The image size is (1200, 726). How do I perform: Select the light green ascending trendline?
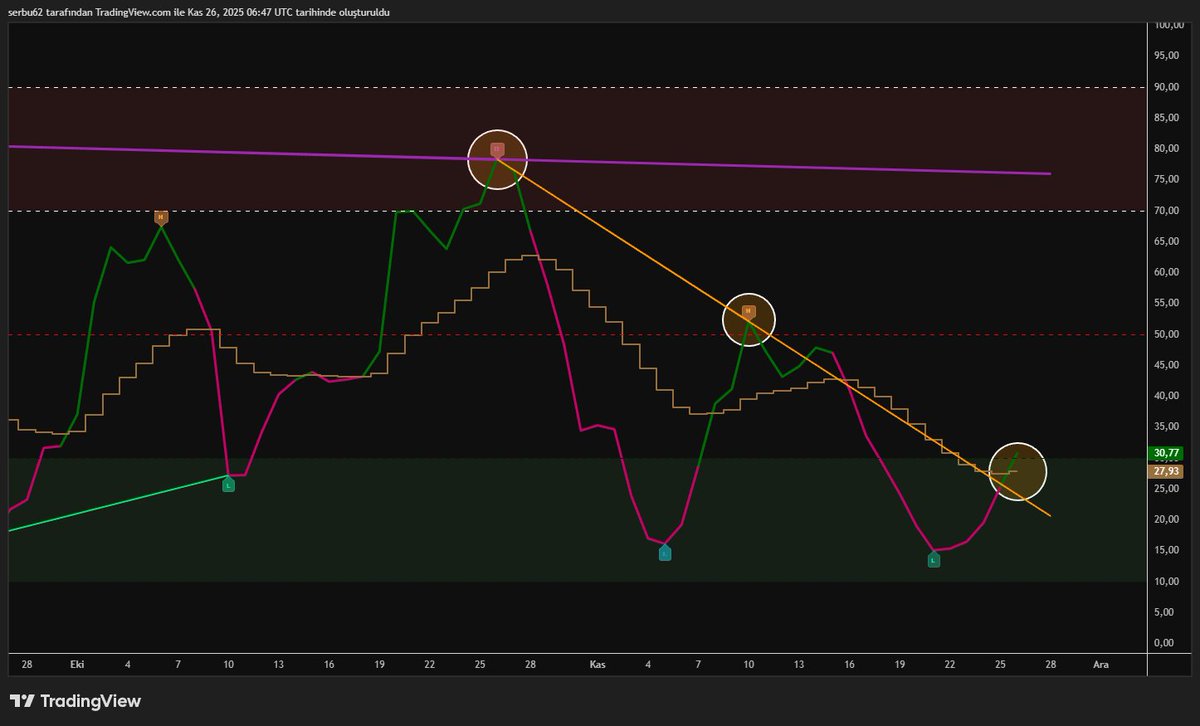120,503
